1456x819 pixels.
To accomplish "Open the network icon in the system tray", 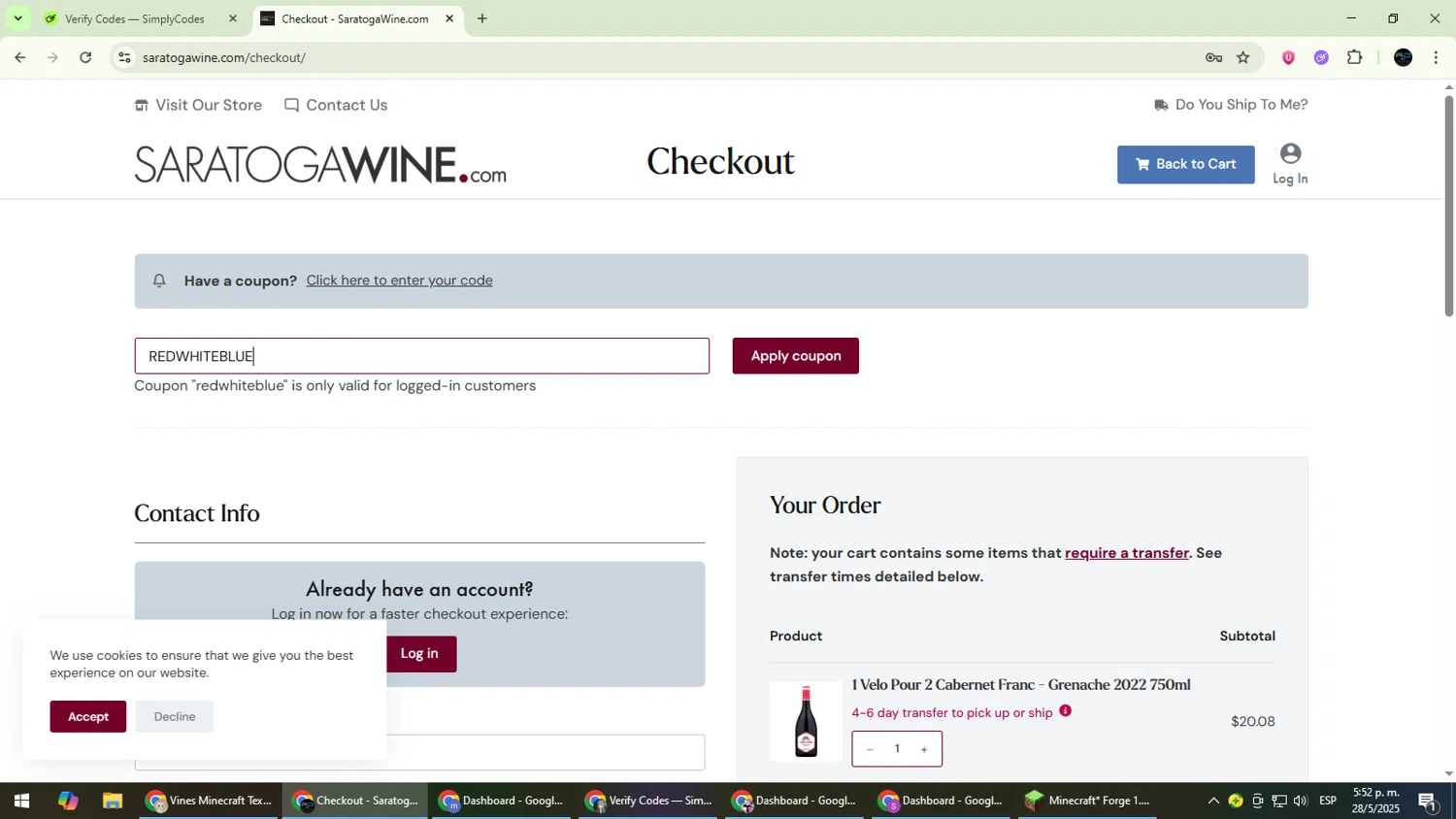I will click(x=1279, y=801).
